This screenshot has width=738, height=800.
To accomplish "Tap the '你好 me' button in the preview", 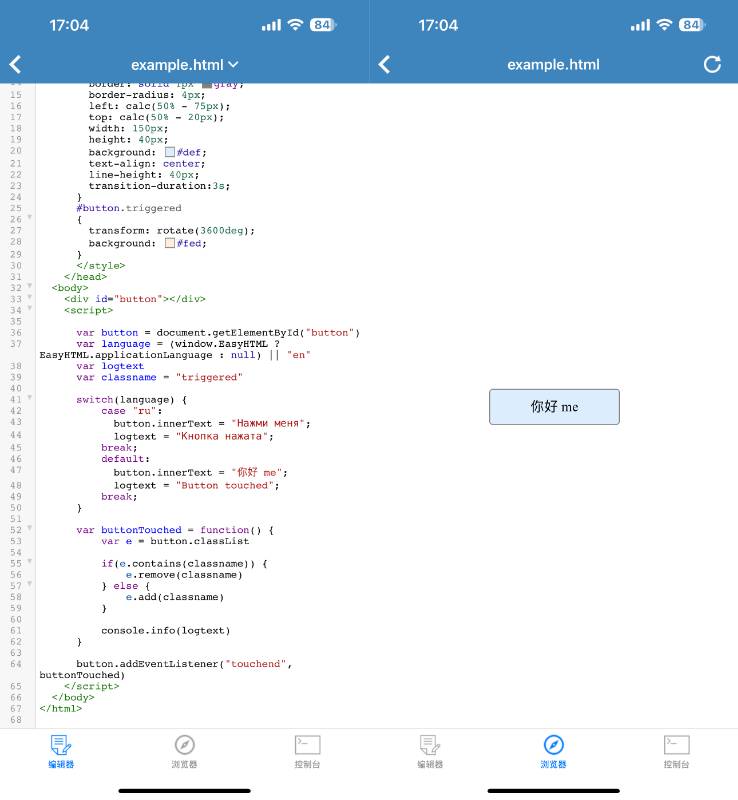I will [x=554, y=407].
